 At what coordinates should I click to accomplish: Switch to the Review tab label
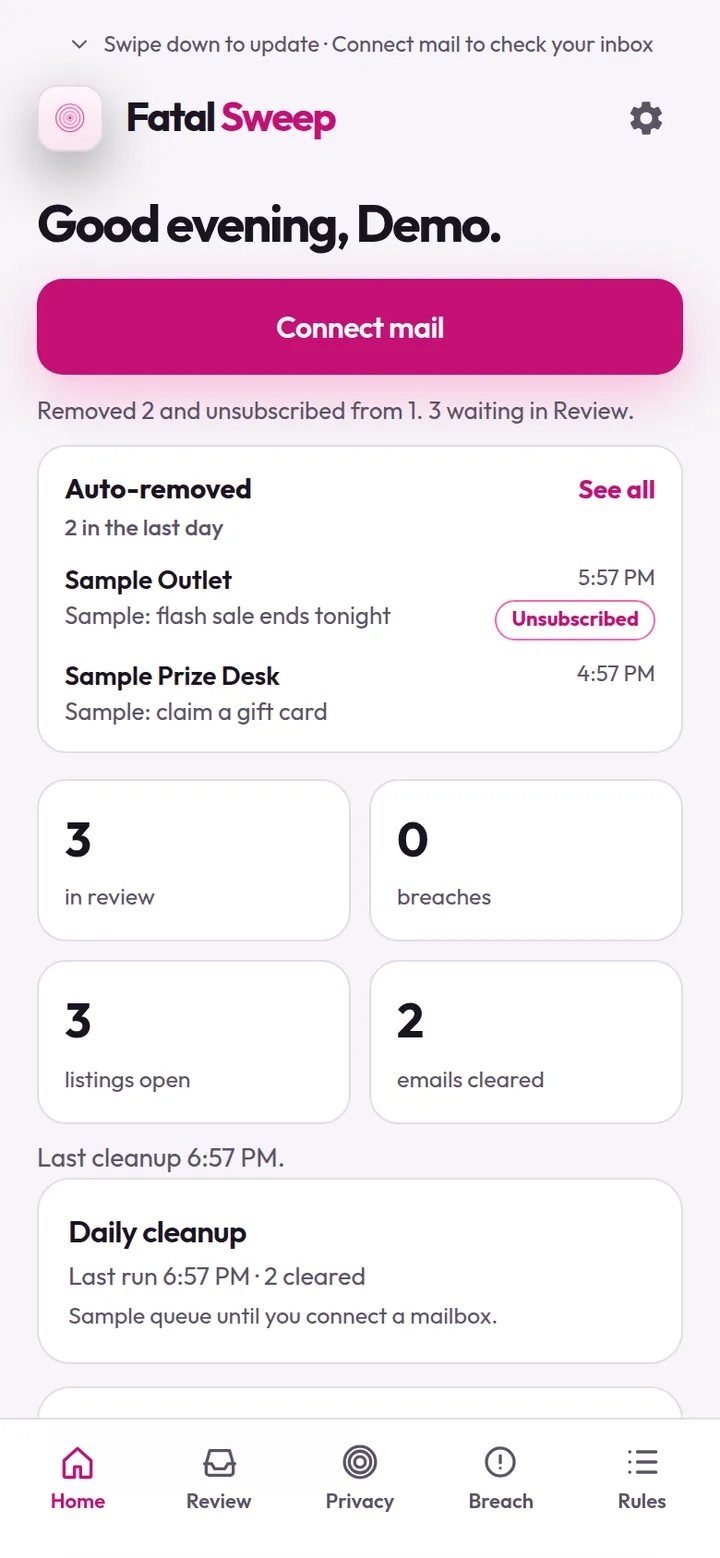point(219,1501)
